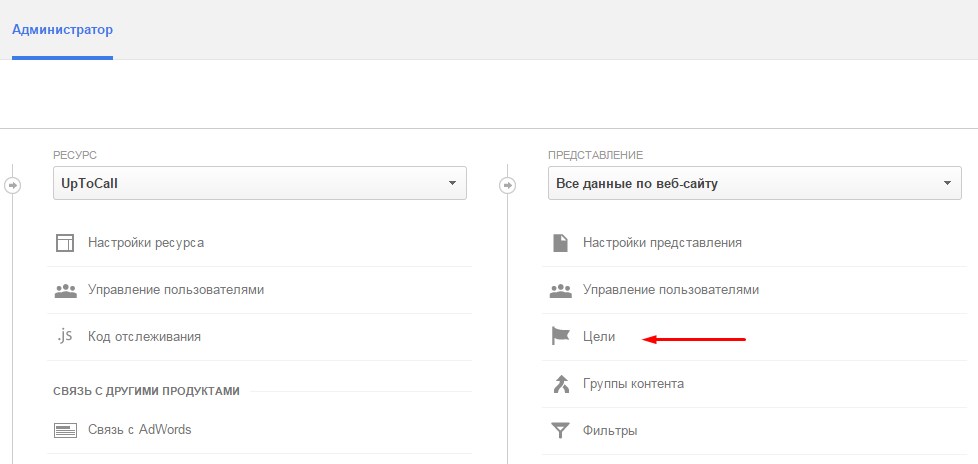
Task: Click the Настройки ресурса layout icon
Action: [65, 243]
